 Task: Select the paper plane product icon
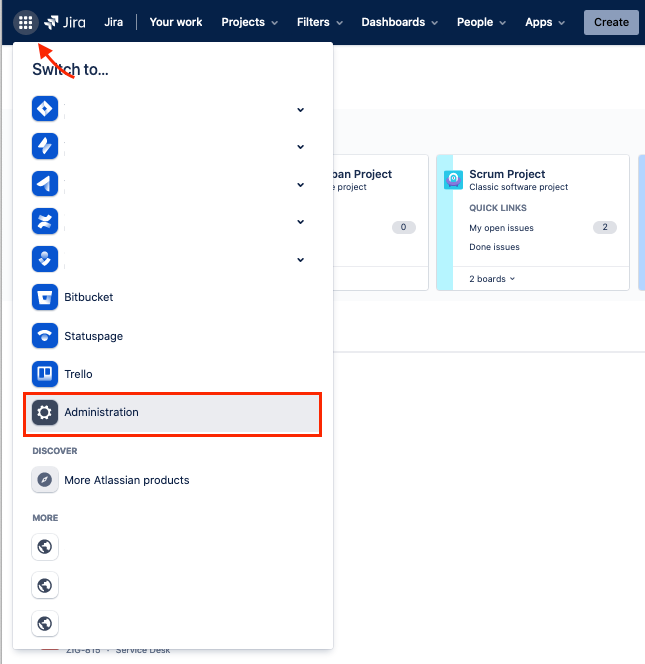[x=45, y=184]
